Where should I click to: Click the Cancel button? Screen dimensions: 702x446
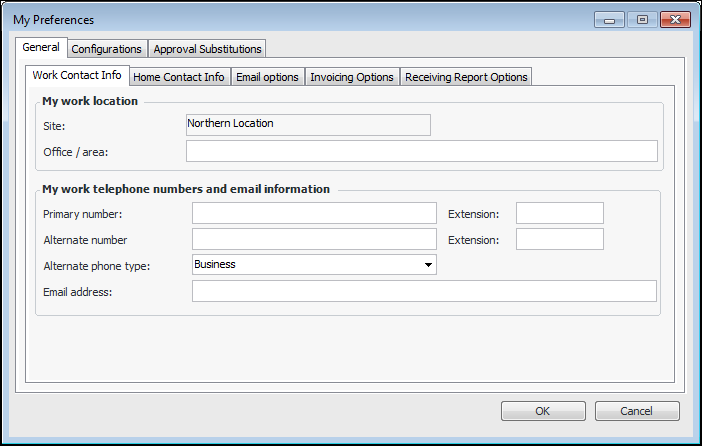click(x=637, y=411)
